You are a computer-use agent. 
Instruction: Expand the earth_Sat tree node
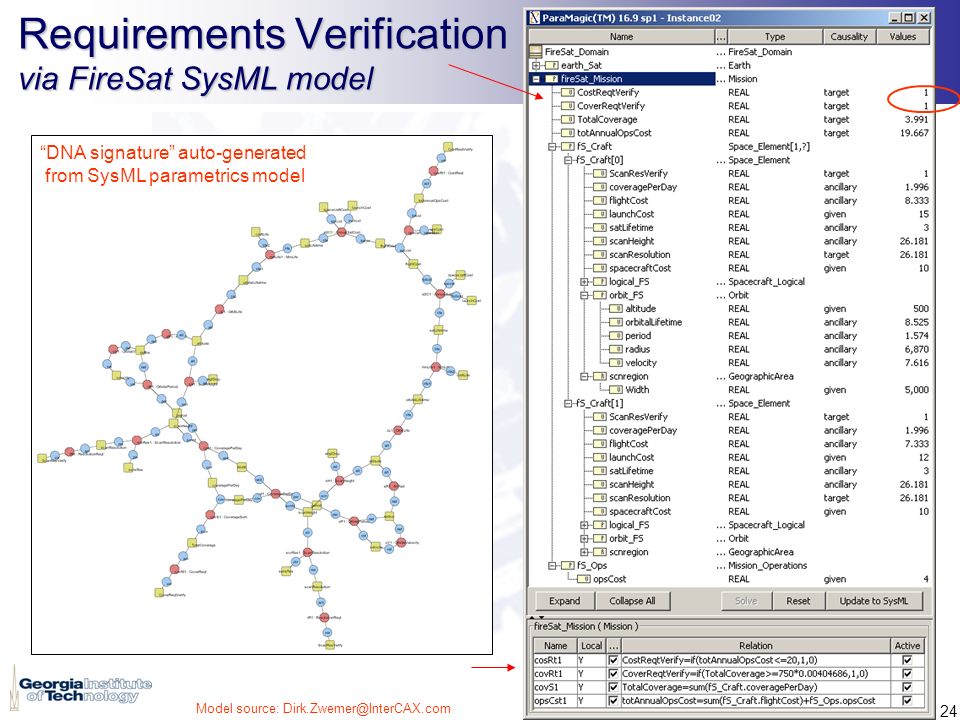coord(536,65)
